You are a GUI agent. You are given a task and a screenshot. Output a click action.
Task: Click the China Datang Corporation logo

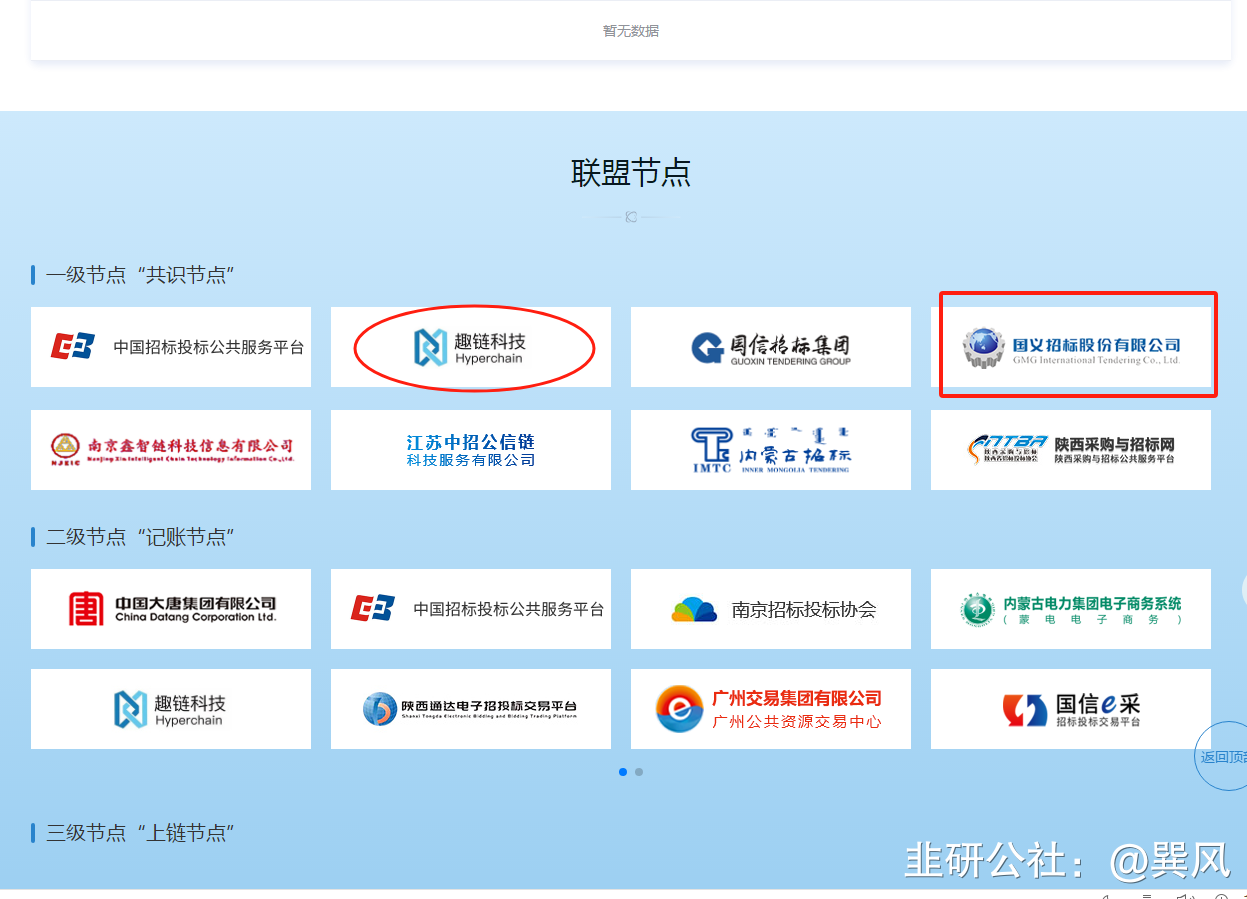point(170,608)
